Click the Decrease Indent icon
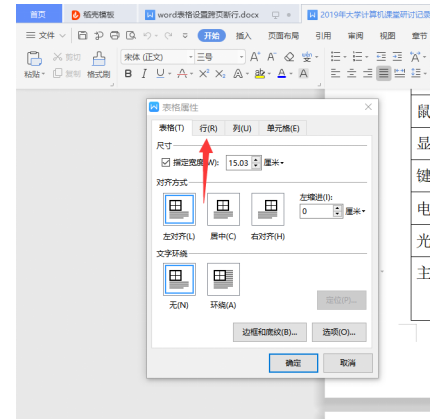The image size is (438, 420). (381, 57)
